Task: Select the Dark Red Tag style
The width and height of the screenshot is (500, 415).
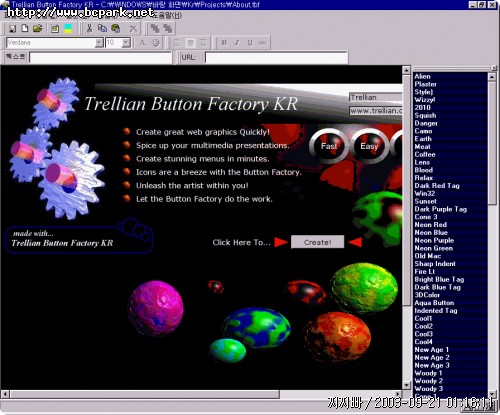Action: [x=437, y=186]
